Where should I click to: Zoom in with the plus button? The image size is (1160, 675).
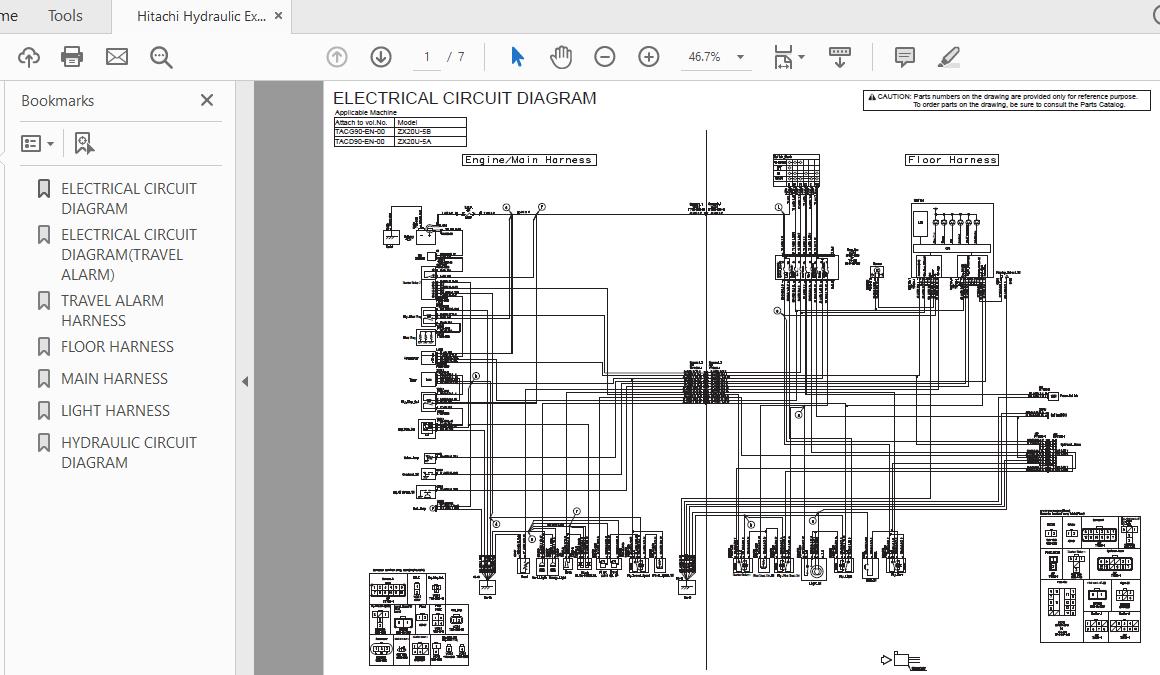(x=649, y=57)
